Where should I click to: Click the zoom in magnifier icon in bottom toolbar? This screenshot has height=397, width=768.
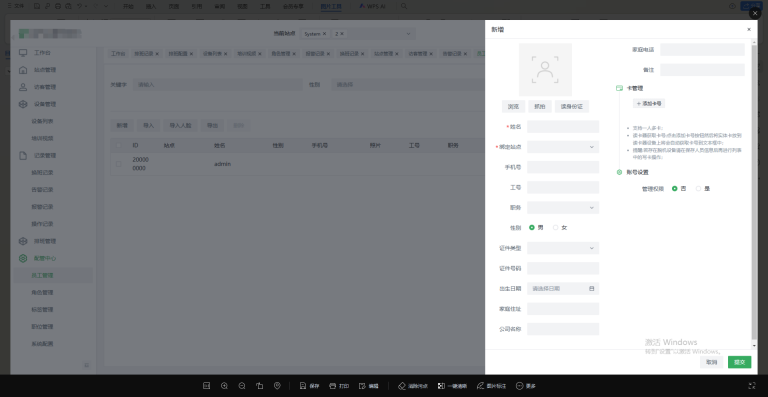[x=224, y=386]
